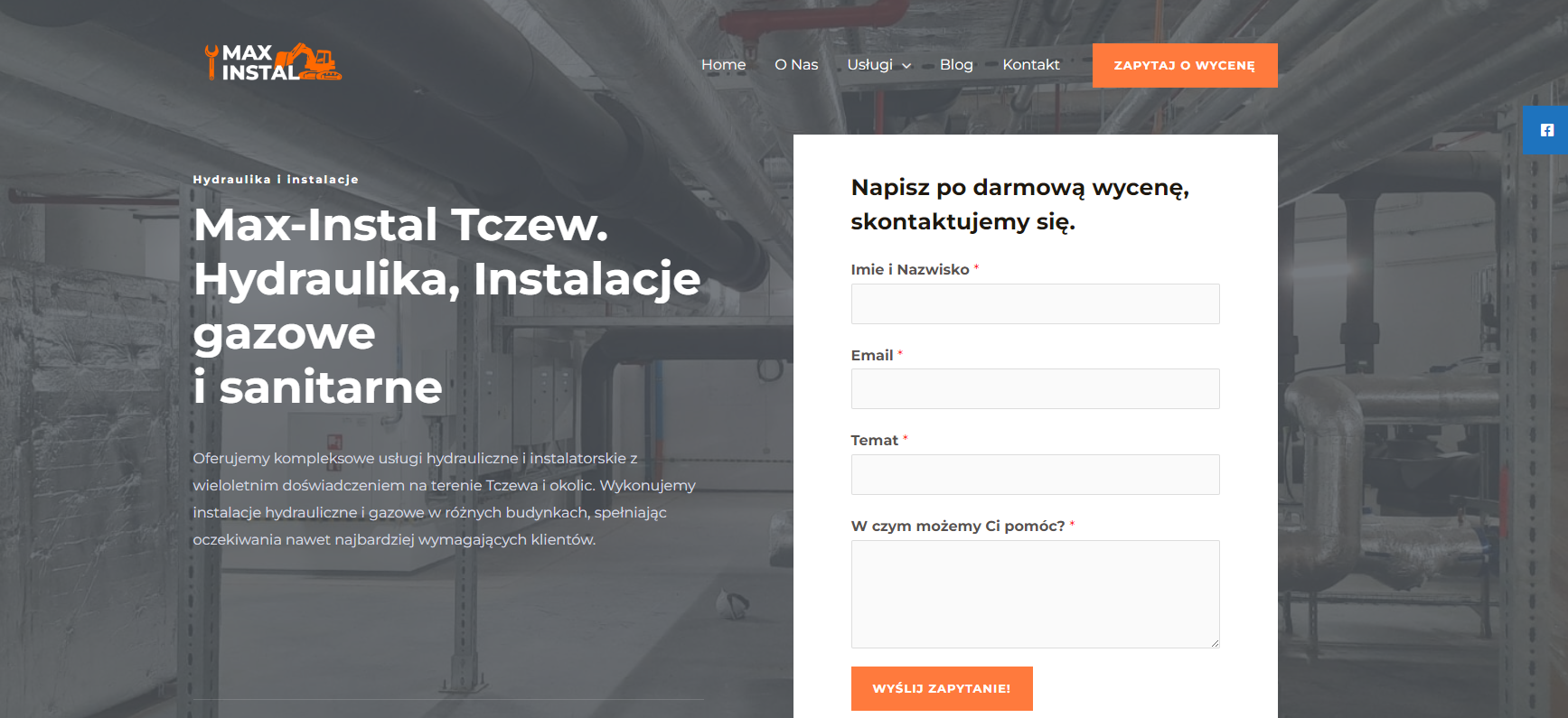
Task: Click the orange wrench in the logo
Action: point(211,61)
